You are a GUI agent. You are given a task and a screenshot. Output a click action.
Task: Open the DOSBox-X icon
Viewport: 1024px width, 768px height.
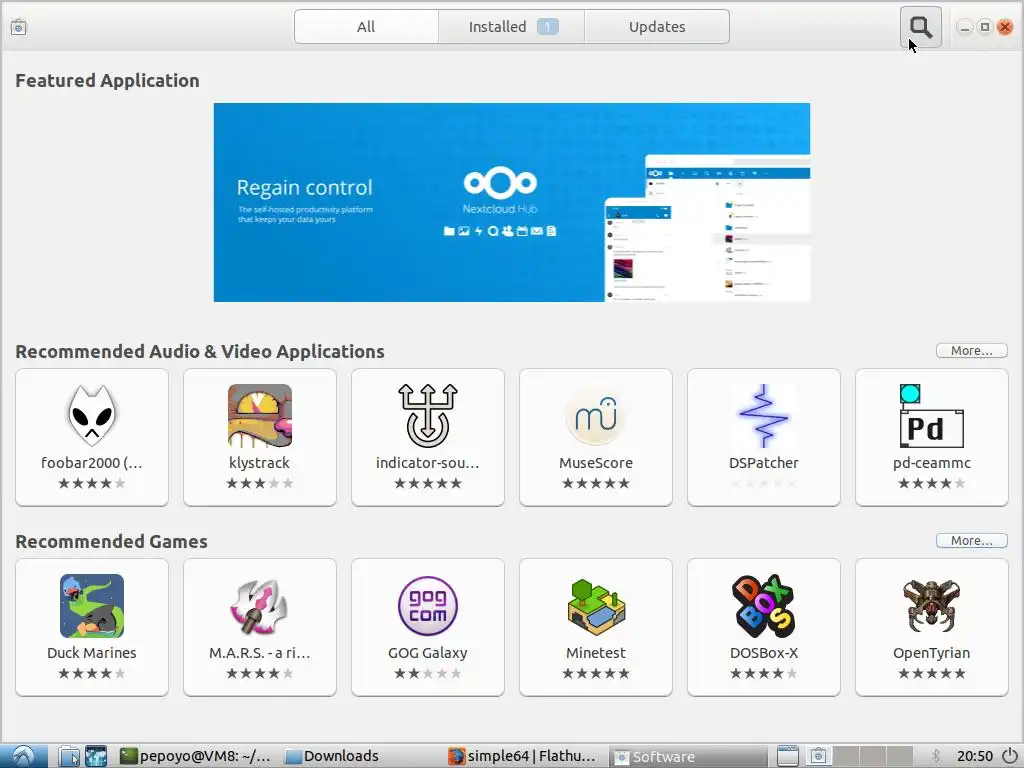pos(763,606)
